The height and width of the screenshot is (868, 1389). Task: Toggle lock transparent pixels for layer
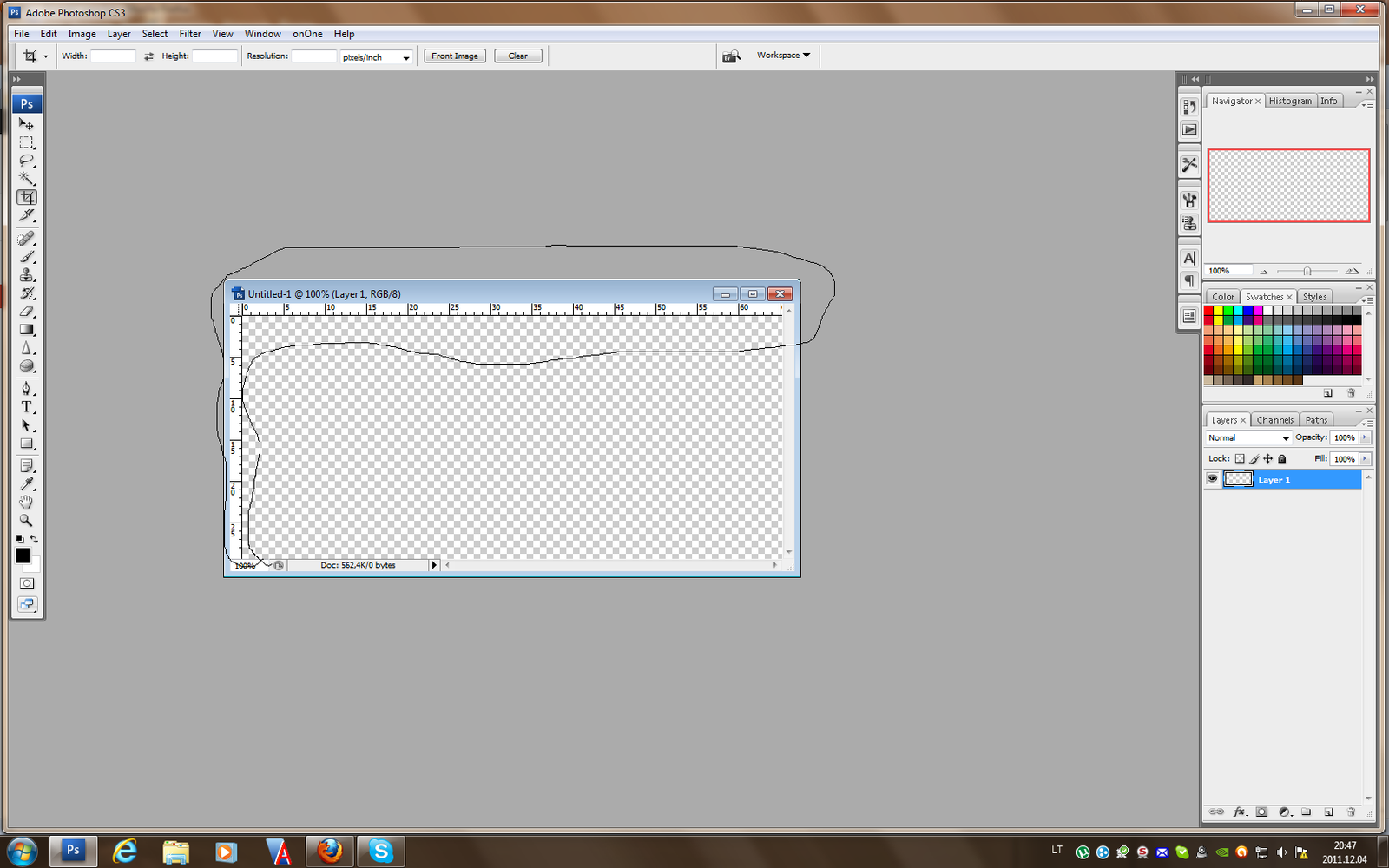pyautogui.click(x=1240, y=459)
